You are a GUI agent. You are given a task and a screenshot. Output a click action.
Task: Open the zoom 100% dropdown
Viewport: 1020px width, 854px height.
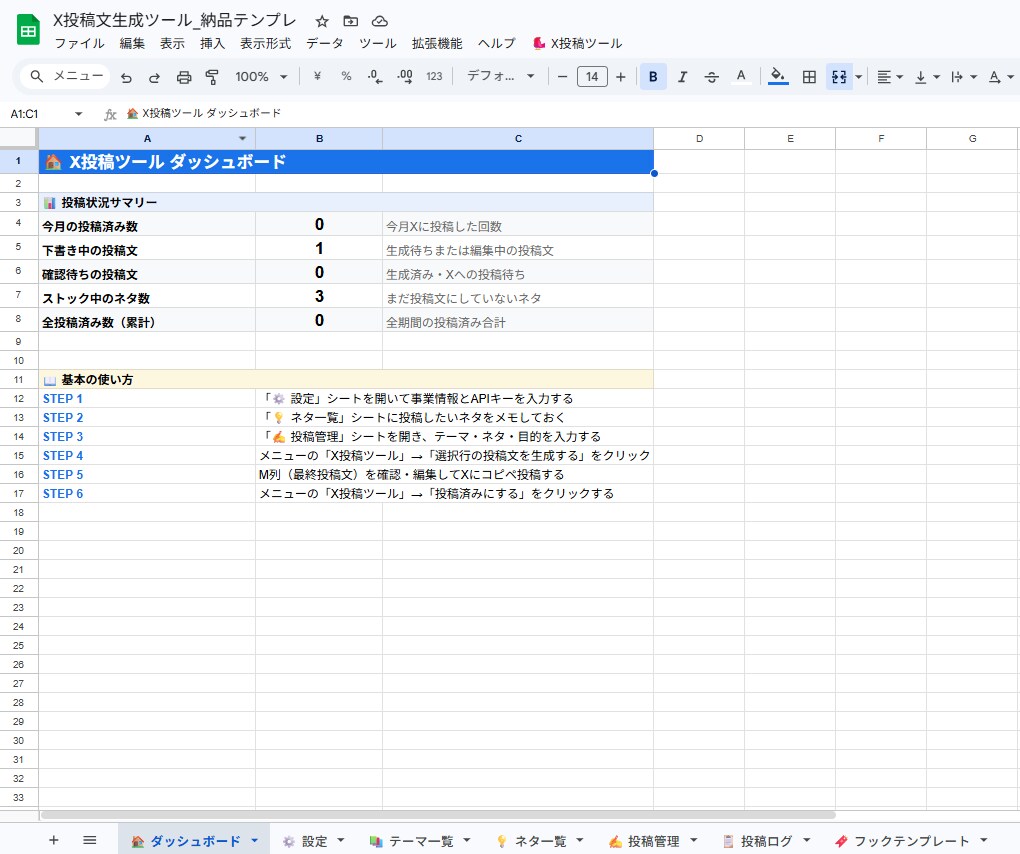coord(261,77)
